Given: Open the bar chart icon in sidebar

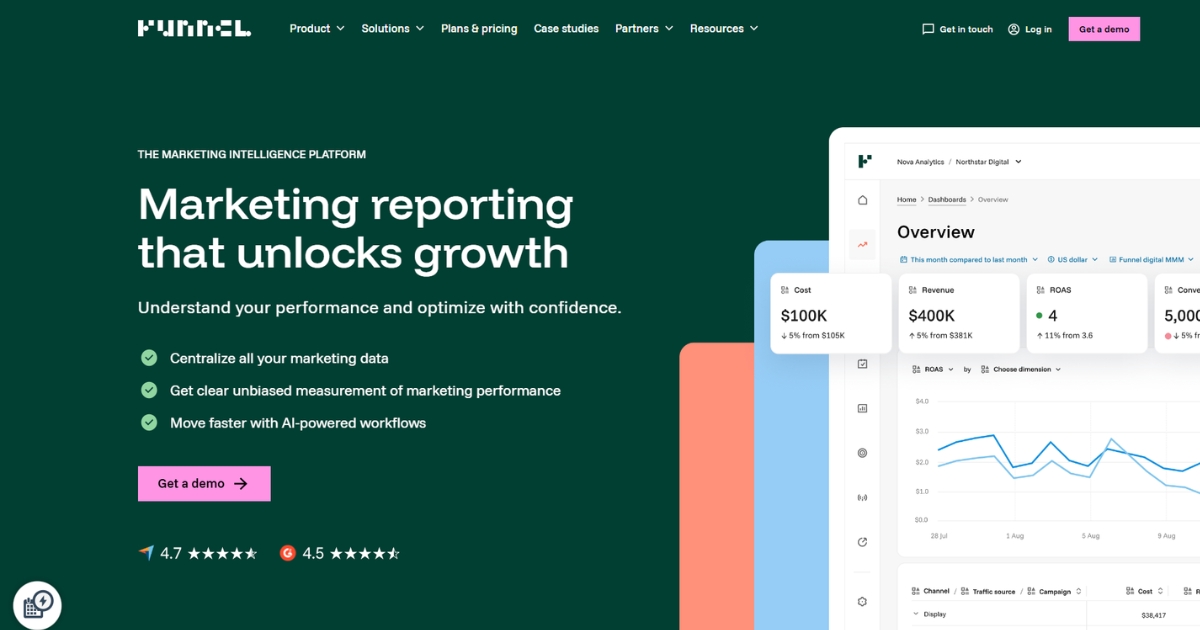Looking at the screenshot, I should point(862,408).
